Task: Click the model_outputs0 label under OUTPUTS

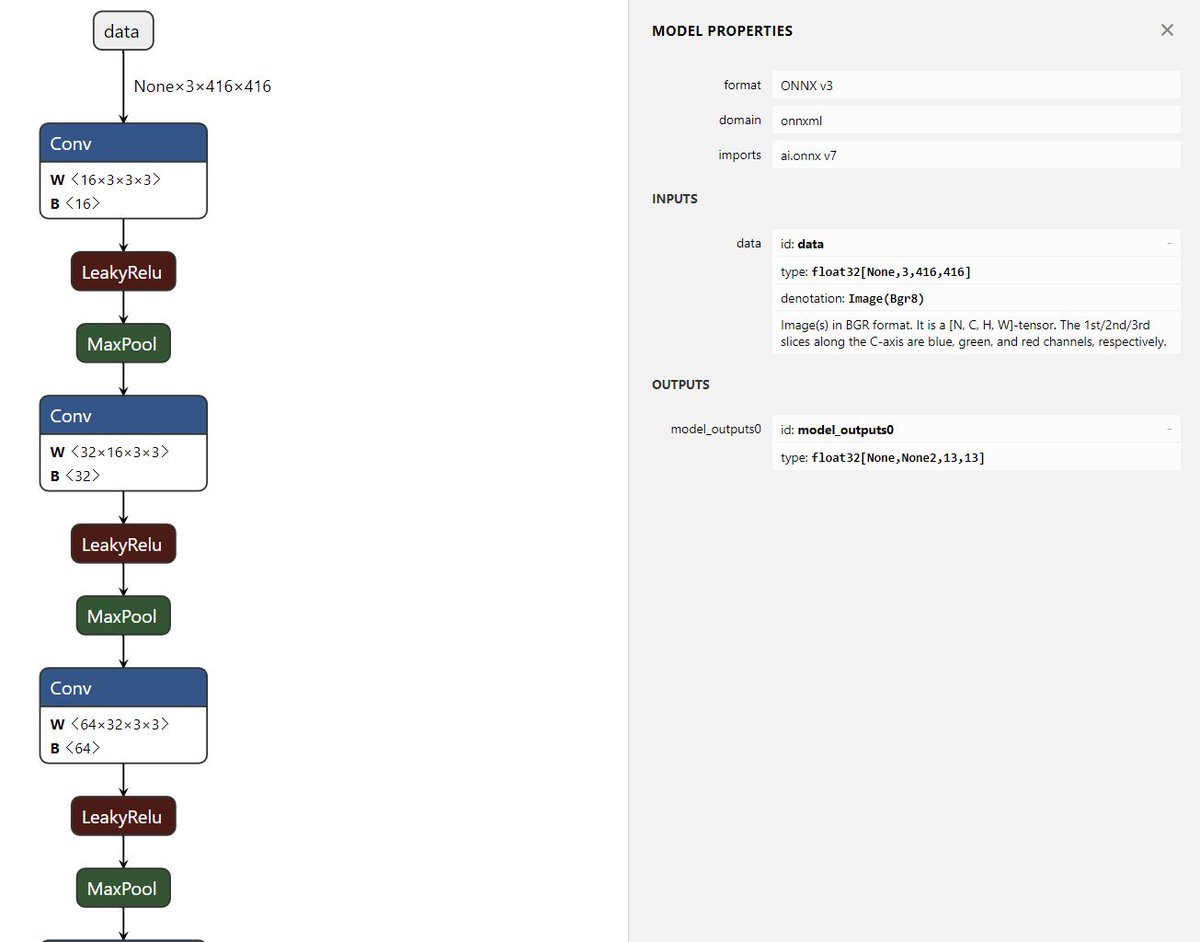Action: [x=716, y=429]
